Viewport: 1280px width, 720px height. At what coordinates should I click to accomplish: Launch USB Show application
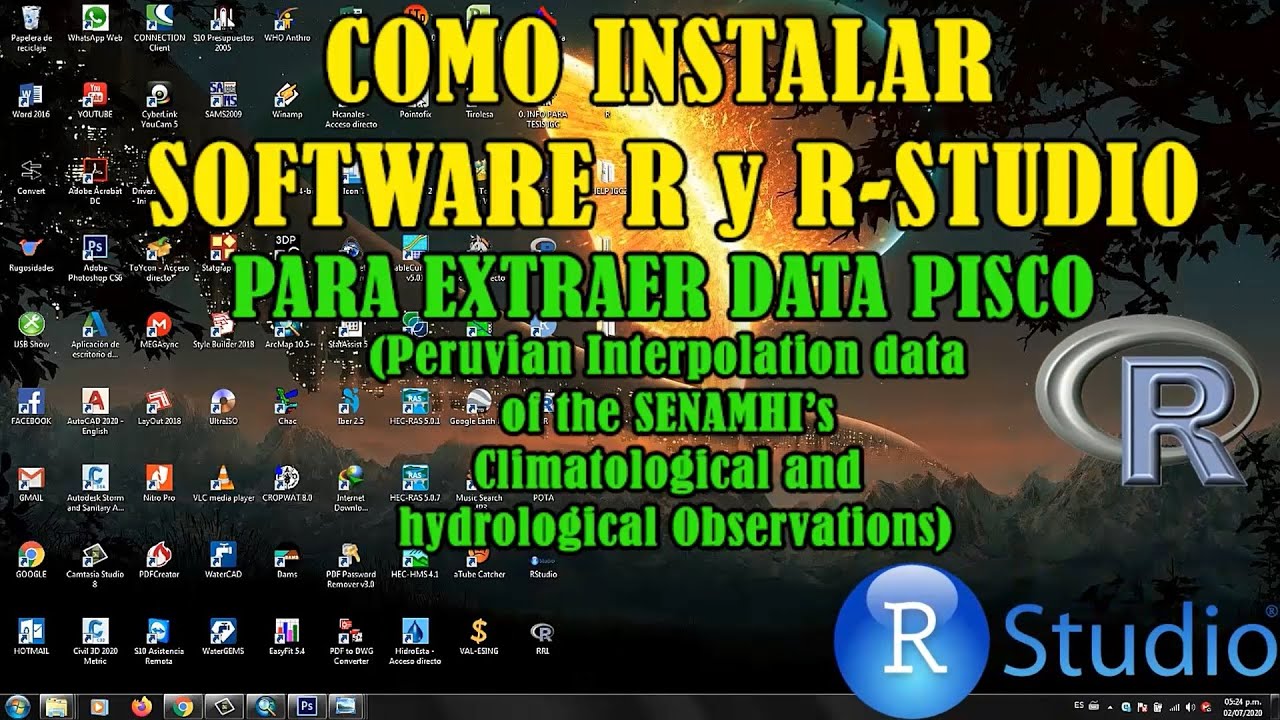coord(31,331)
